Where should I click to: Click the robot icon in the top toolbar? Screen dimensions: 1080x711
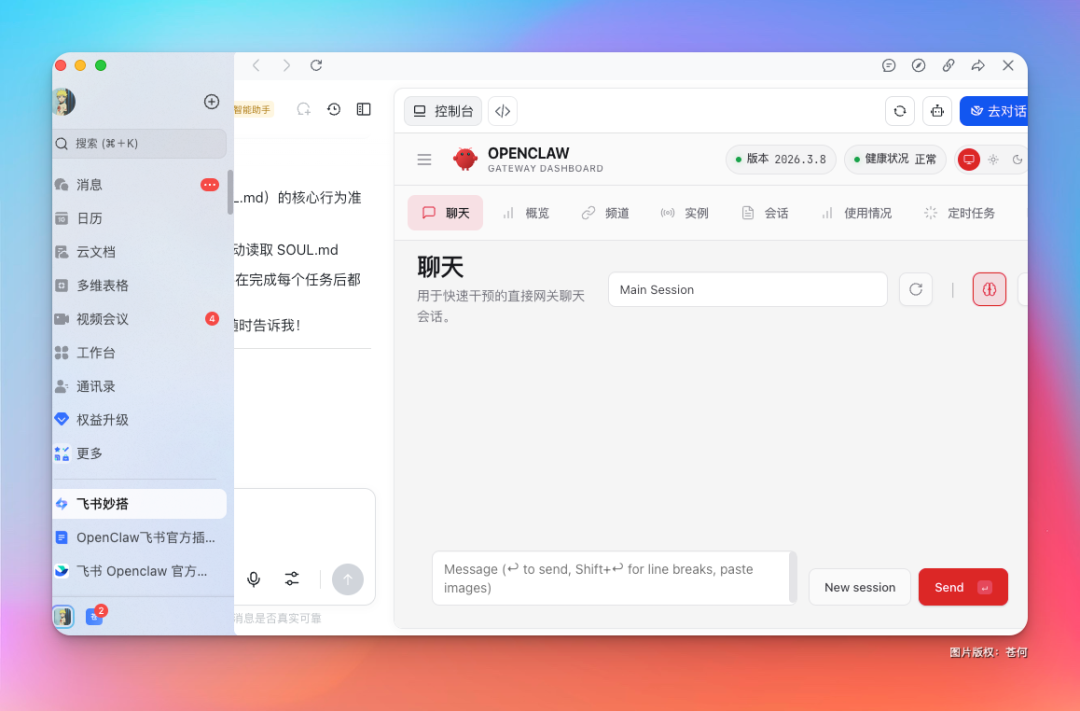click(937, 111)
